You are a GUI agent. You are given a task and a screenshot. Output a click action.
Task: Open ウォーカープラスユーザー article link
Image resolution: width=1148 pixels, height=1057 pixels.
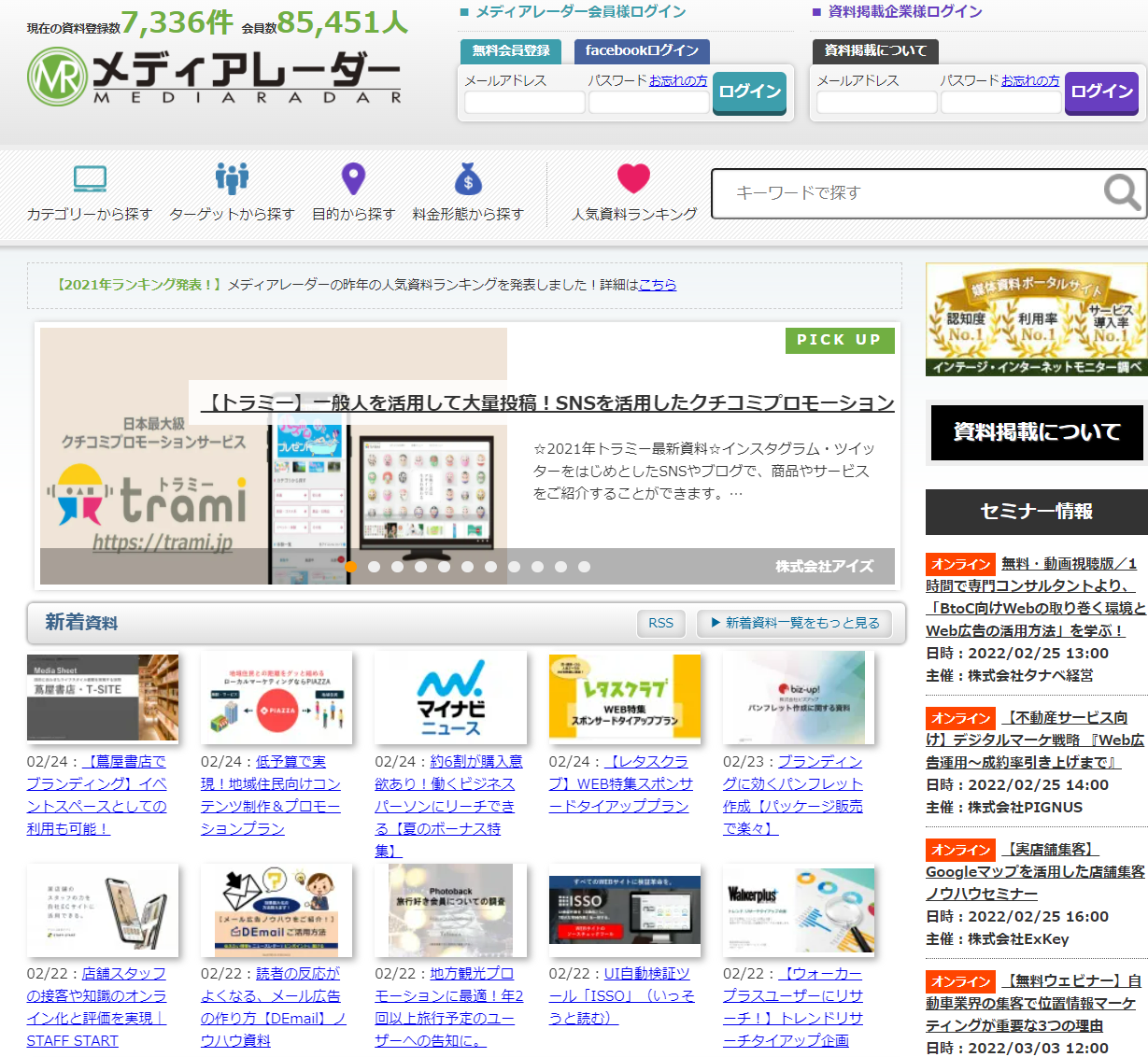(x=793, y=1008)
